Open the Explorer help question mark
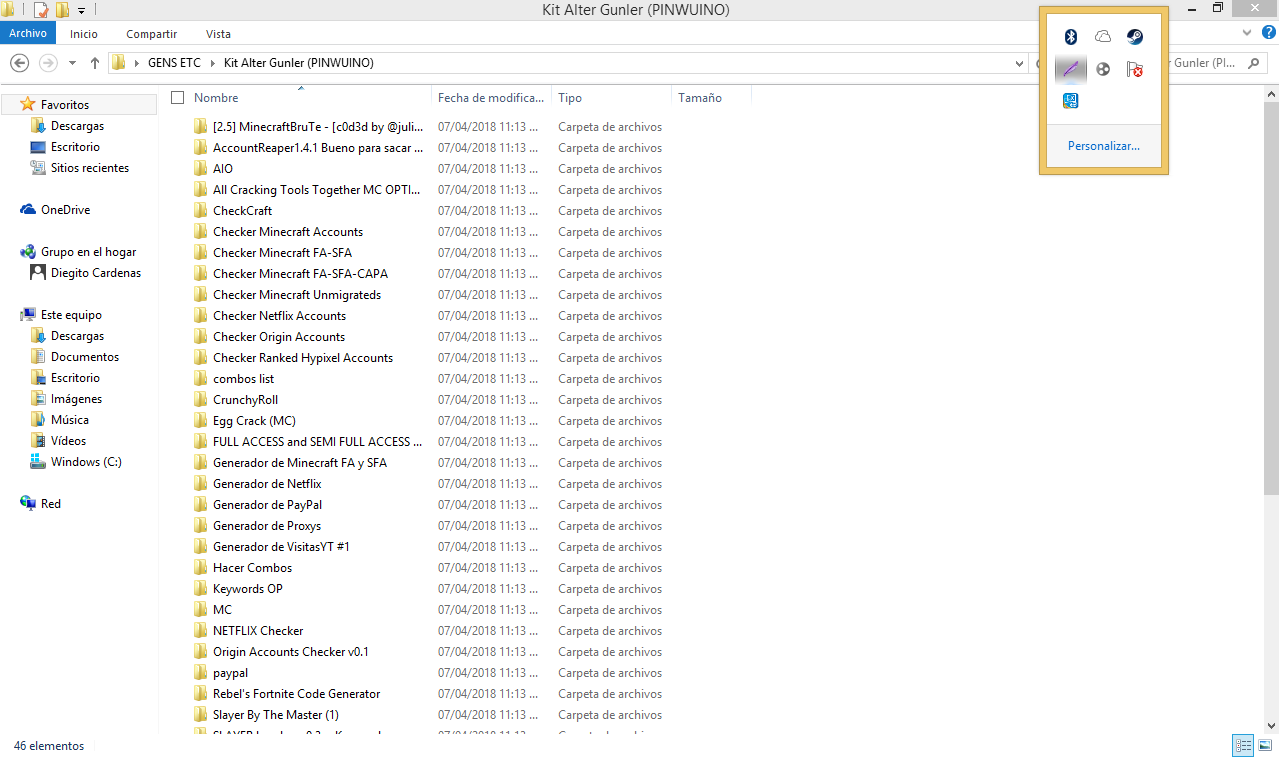This screenshot has width=1279, height=757. click(1269, 33)
